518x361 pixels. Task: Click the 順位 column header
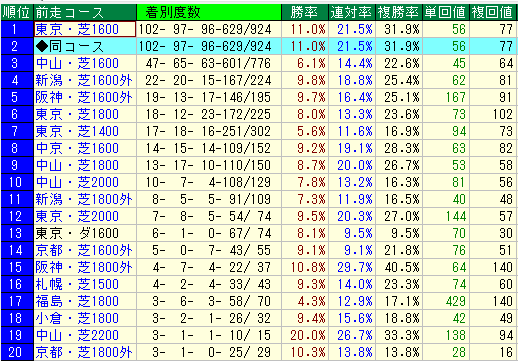pyautogui.click(x=17, y=13)
